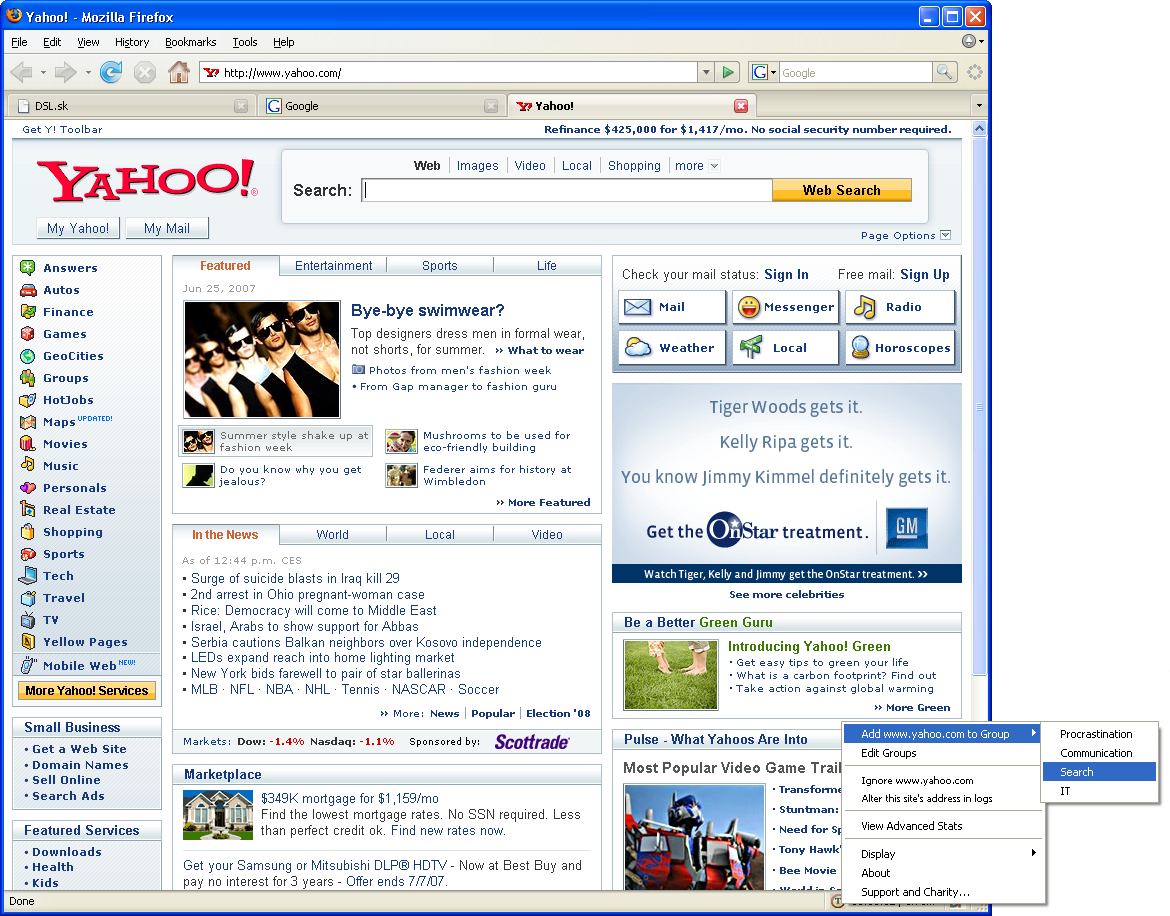Click the Games dice icon
The height and width of the screenshot is (916, 1170).
[28, 333]
